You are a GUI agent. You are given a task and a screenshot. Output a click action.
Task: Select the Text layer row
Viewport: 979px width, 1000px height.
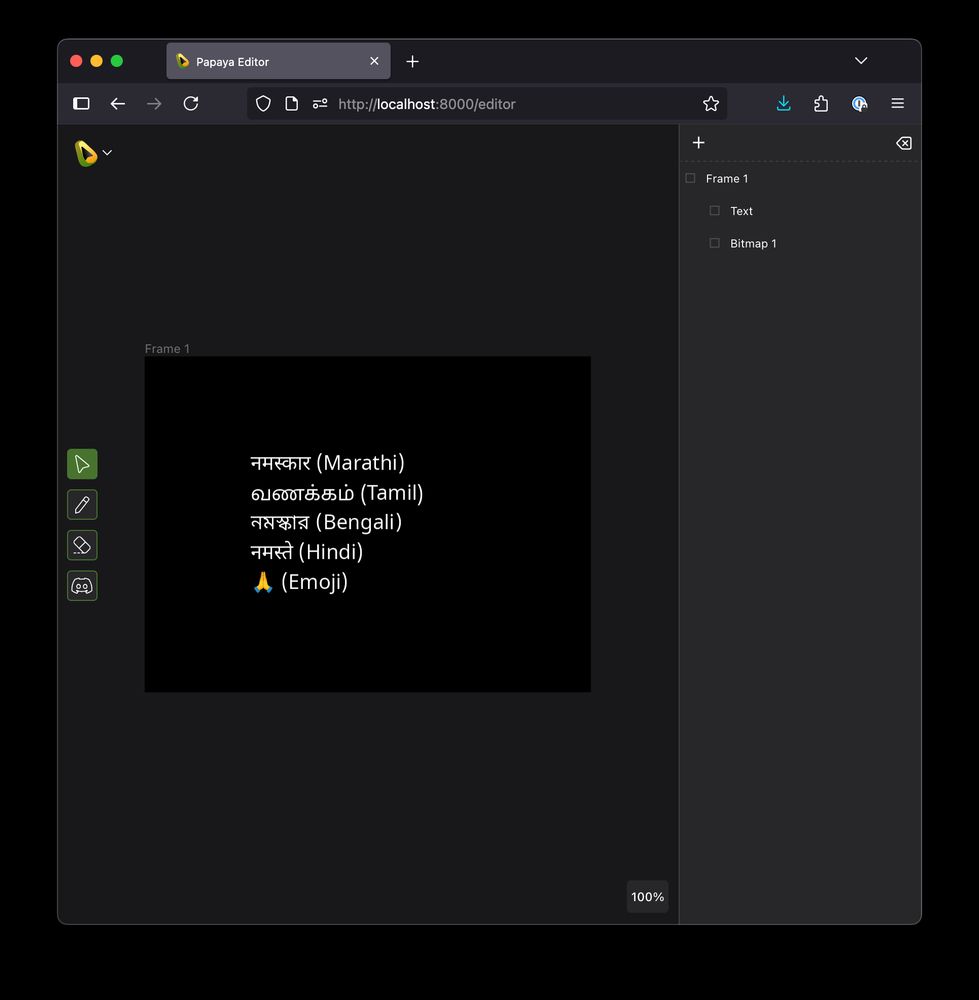(x=800, y=211)
